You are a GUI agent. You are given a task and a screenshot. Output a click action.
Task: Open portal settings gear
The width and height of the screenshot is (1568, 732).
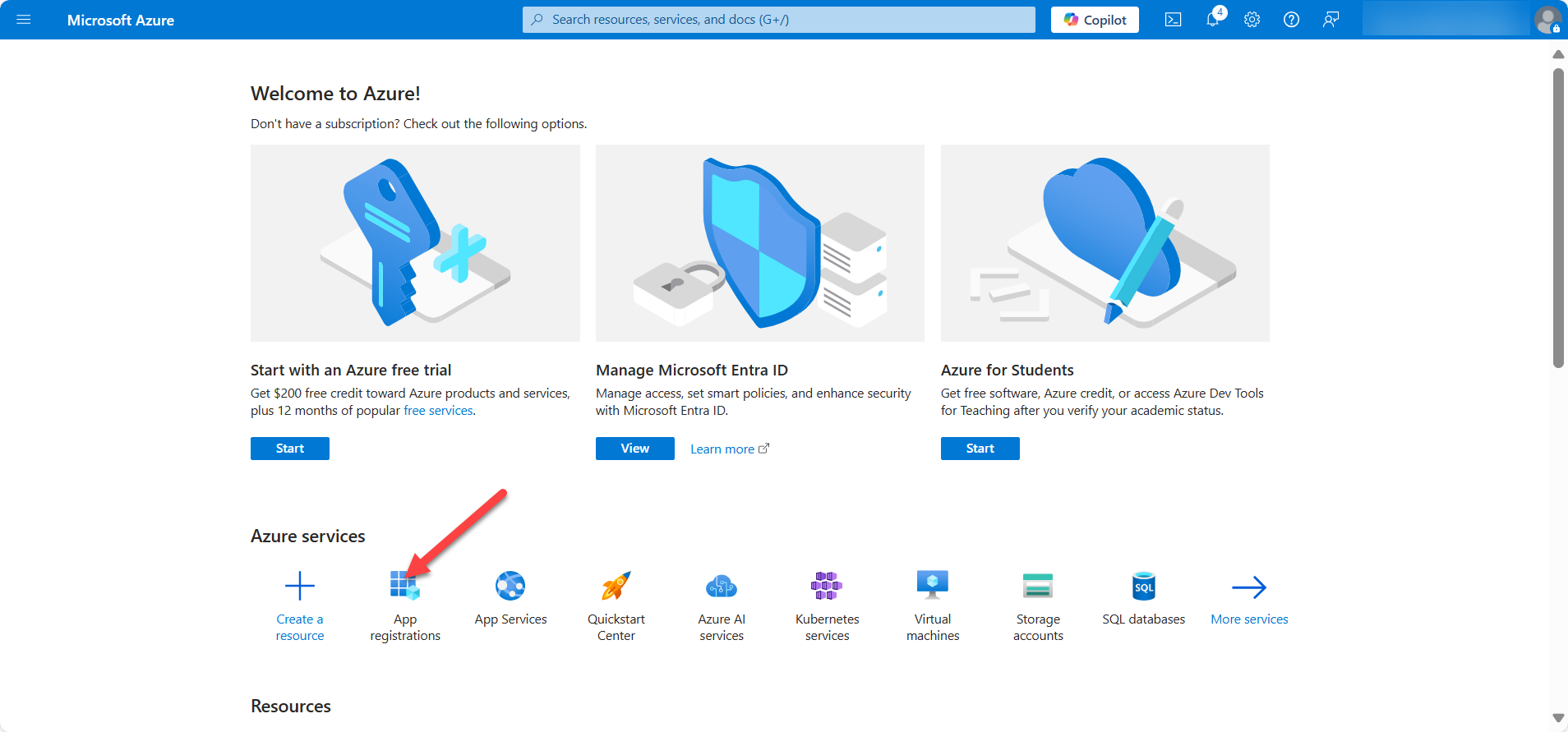pos(1252,20)
